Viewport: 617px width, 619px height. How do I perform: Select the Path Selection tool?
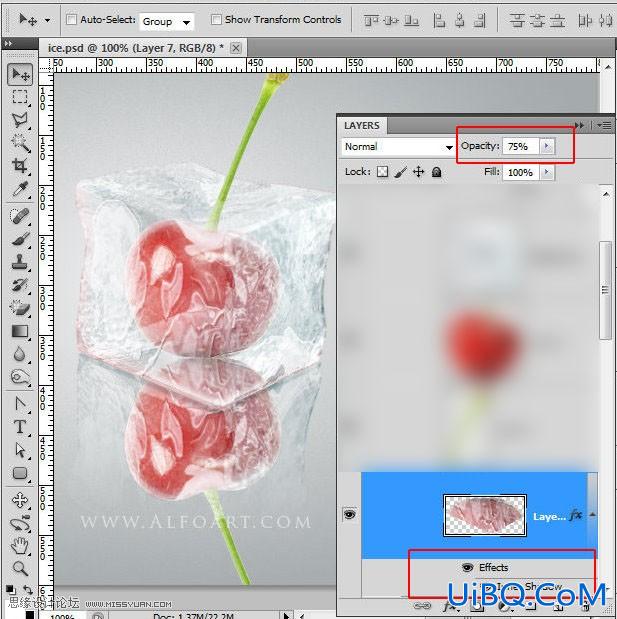20,450
